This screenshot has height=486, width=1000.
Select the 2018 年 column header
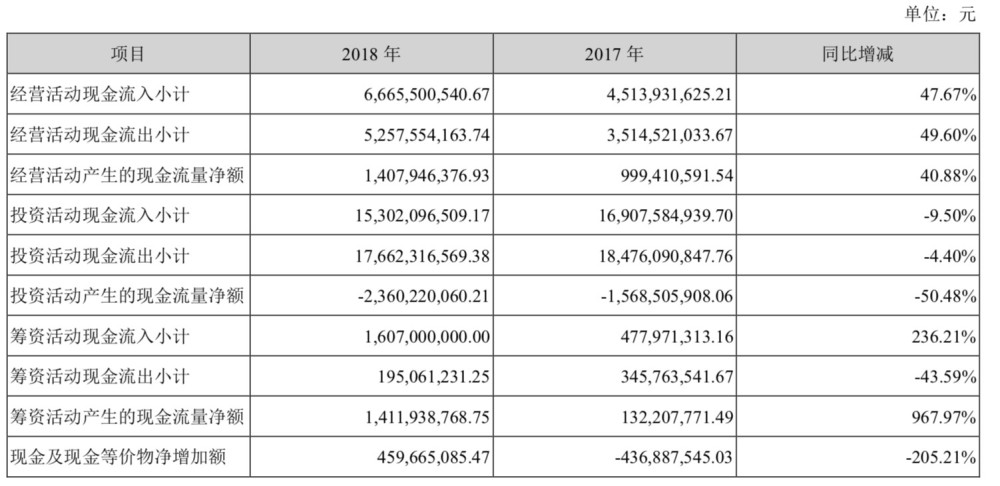click(371, 54)
